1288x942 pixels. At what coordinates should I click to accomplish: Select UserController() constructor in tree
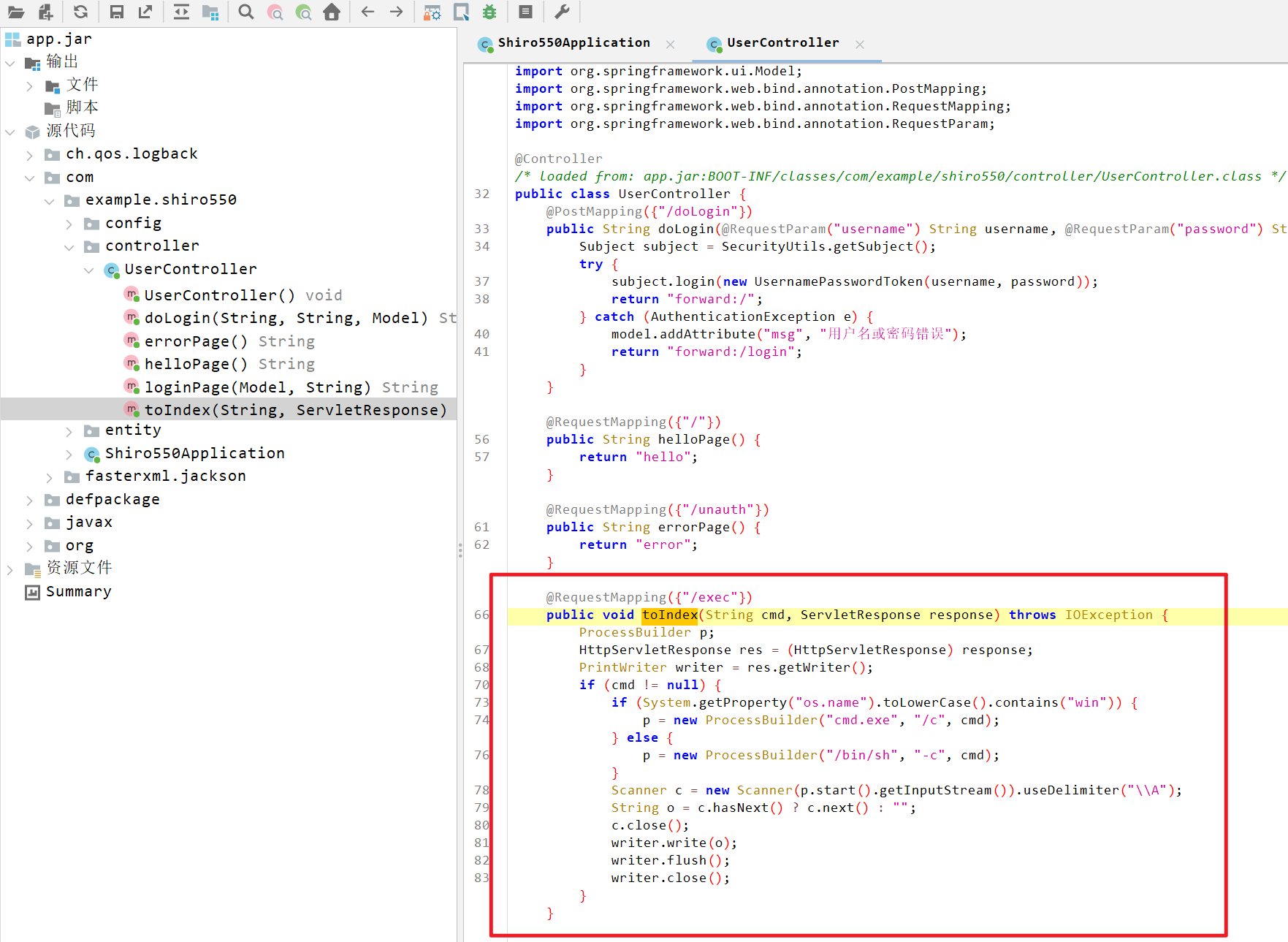click(x=219, y=295)
